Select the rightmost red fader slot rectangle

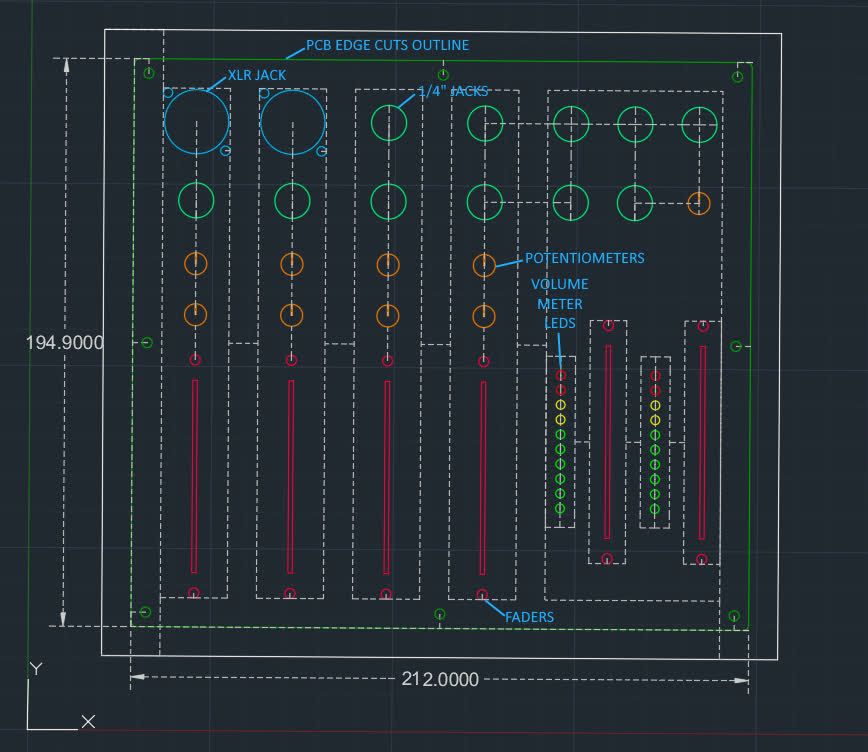[702, 442]
